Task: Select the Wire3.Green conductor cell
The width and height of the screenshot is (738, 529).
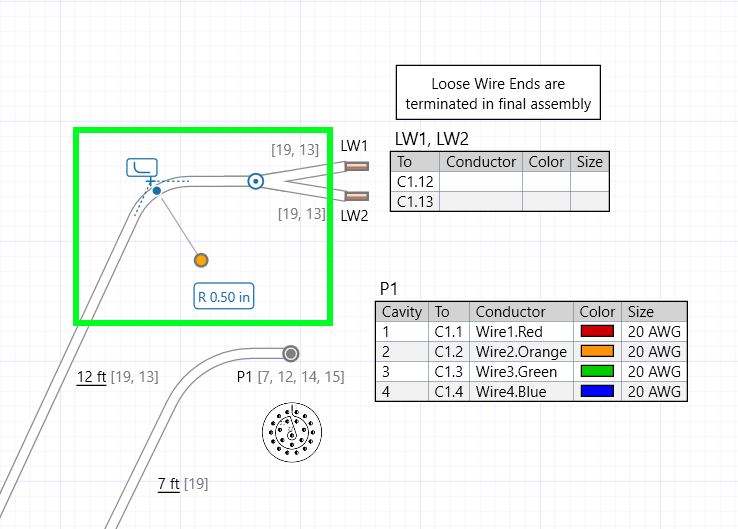Action: [521, 371]
